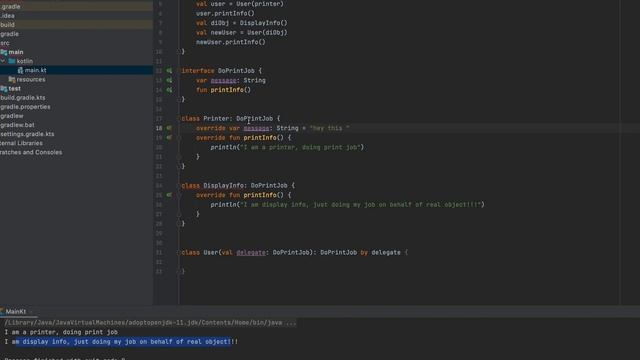Click the gutter icon beside 'var message: String'
Image resolution: width=640 pixels, height=360 pixels.
point(169,80)
